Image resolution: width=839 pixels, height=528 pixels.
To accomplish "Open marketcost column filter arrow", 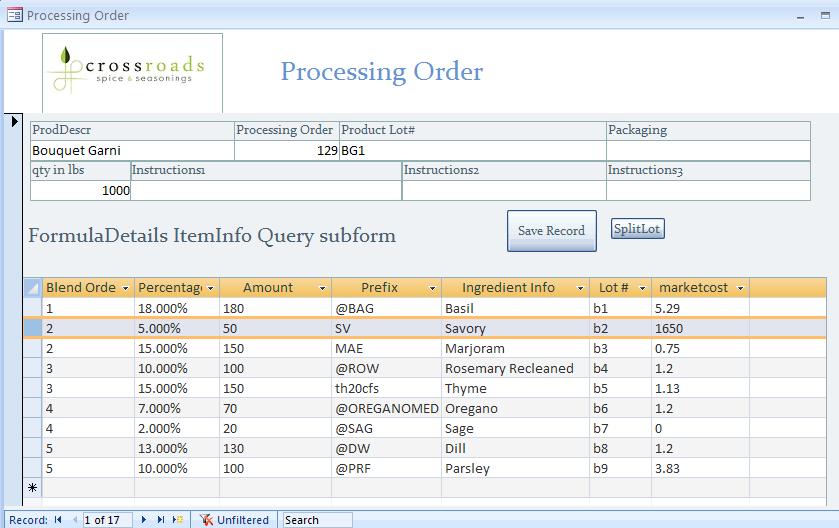I will (x=740, y=288).
